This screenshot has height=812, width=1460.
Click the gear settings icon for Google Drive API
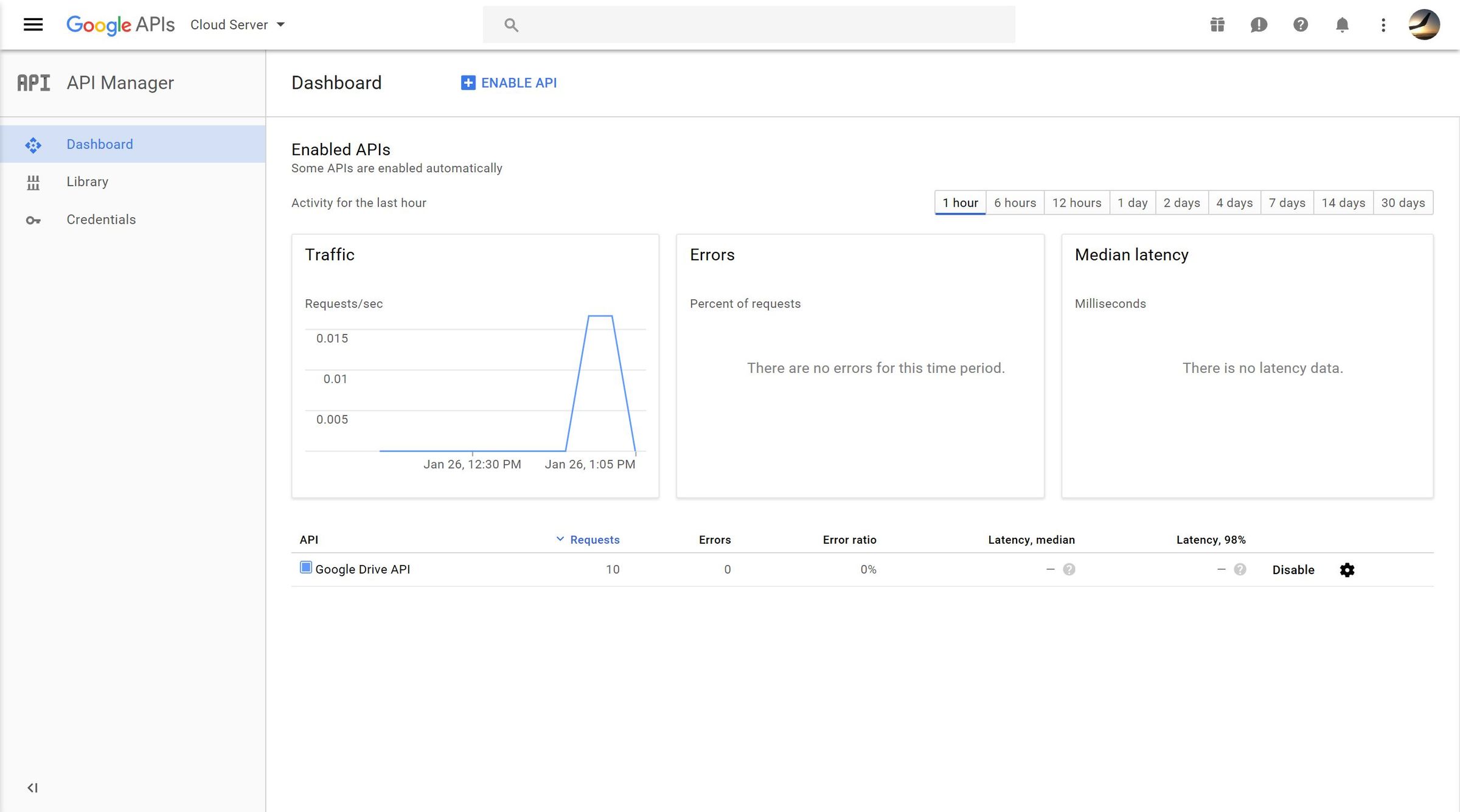pyautogui.click(x=1347, y=570)
